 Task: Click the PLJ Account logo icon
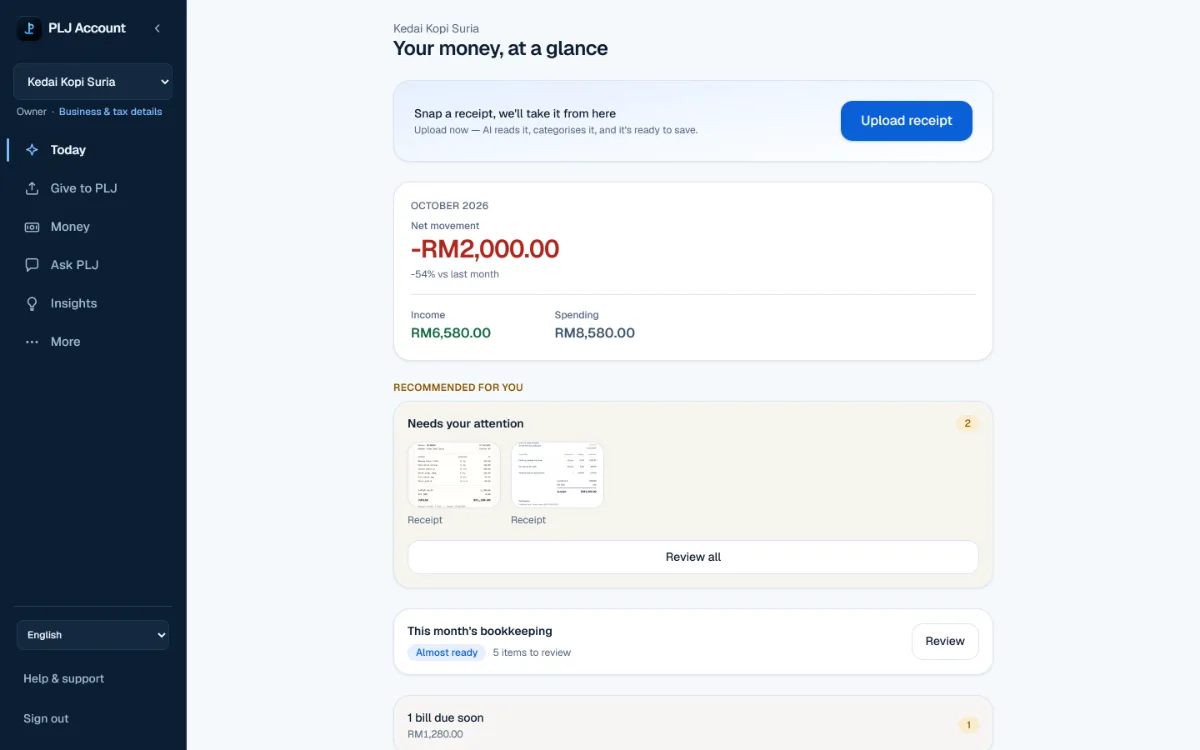[x=29, y=28]
